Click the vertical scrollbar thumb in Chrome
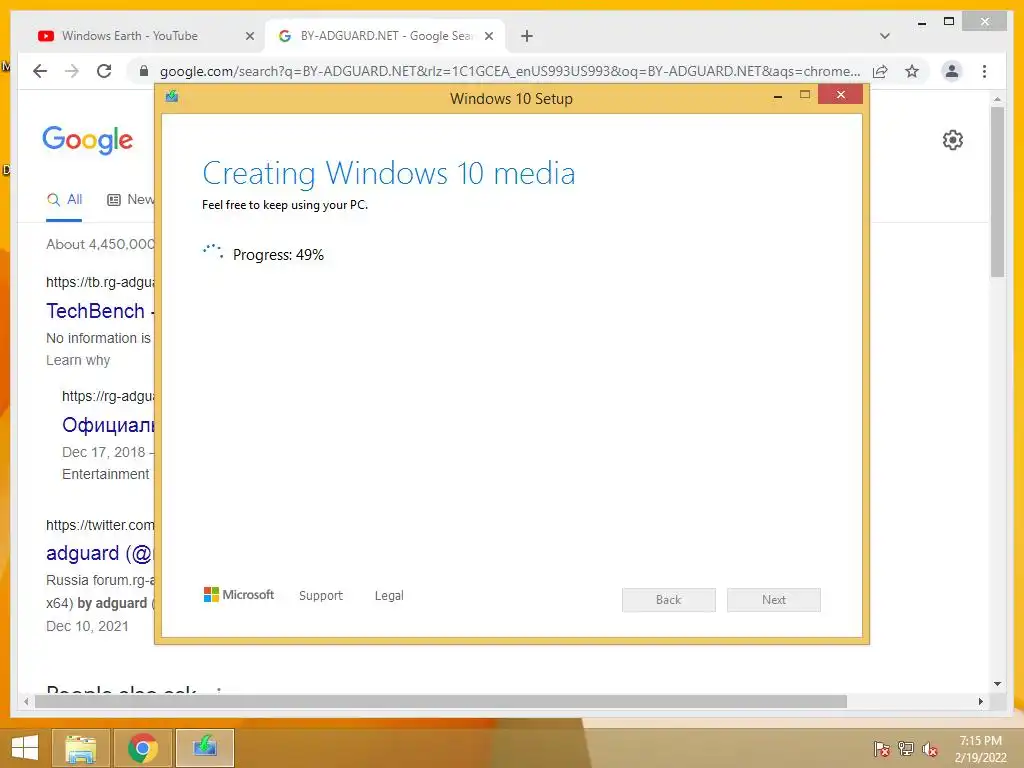1024x768 pixels. coord(997,192)
